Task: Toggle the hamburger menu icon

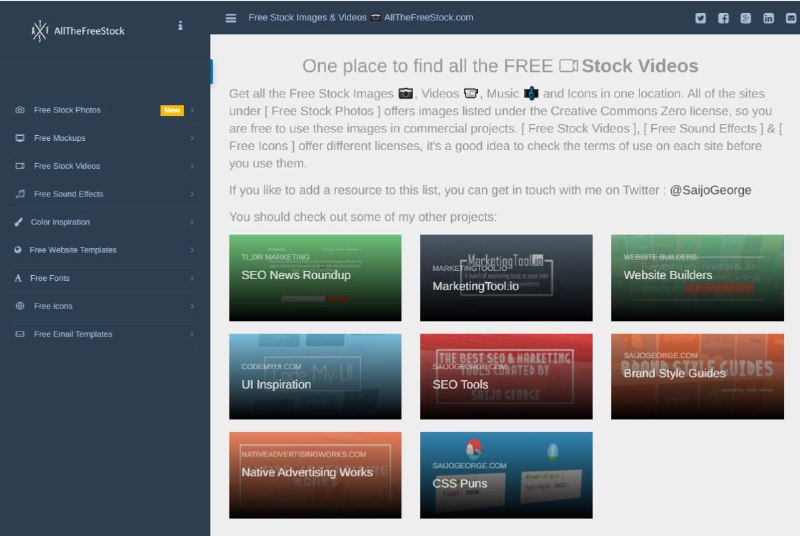Action: coord(231,18)
